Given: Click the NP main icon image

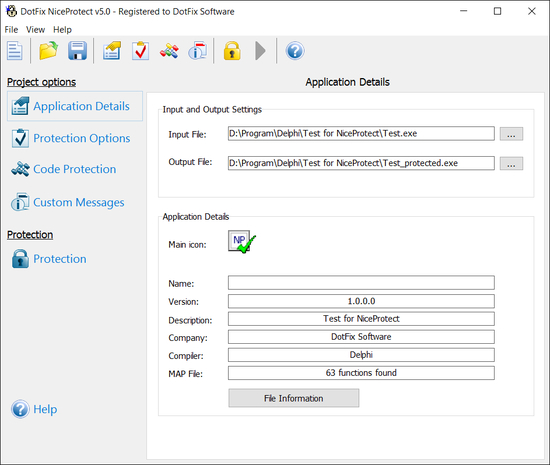Looking at the screenshot, I should [241, 241].
